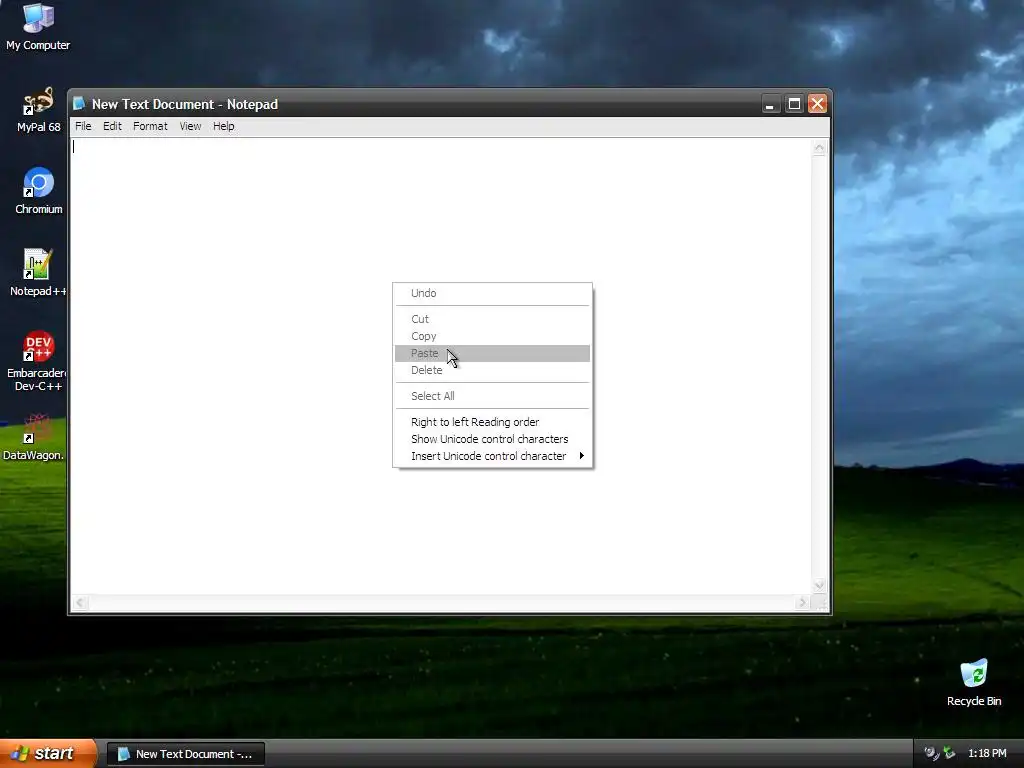Screen dimensions: 1024x768
Task: Click the Notepad title bar icon
Action: click(79, 104)
